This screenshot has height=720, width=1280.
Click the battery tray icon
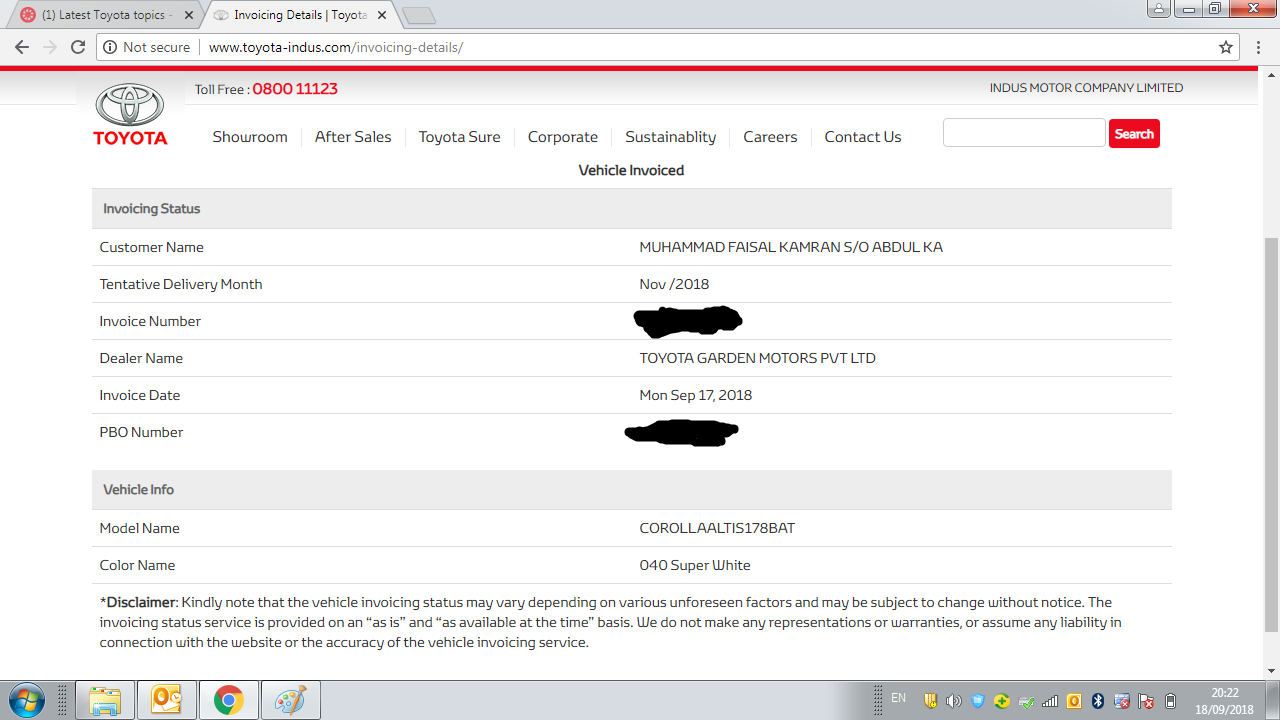pyautogui.click(x=1171, y=701)
